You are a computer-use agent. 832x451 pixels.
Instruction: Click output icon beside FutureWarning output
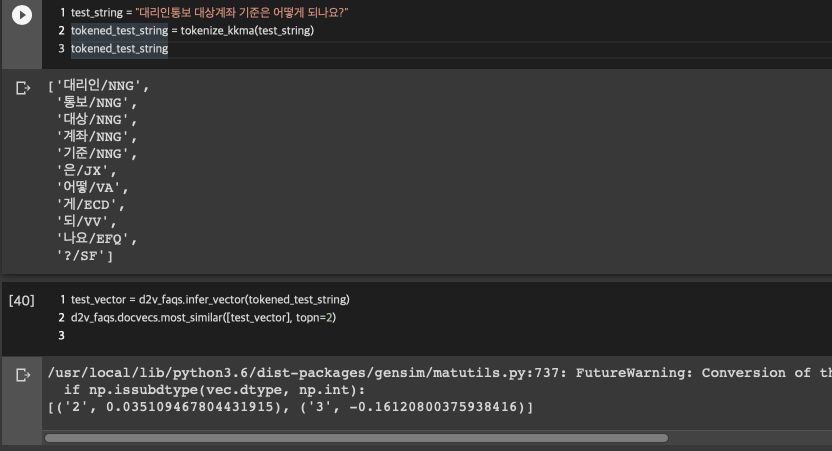pyautogui.click(x=23, y=375)
